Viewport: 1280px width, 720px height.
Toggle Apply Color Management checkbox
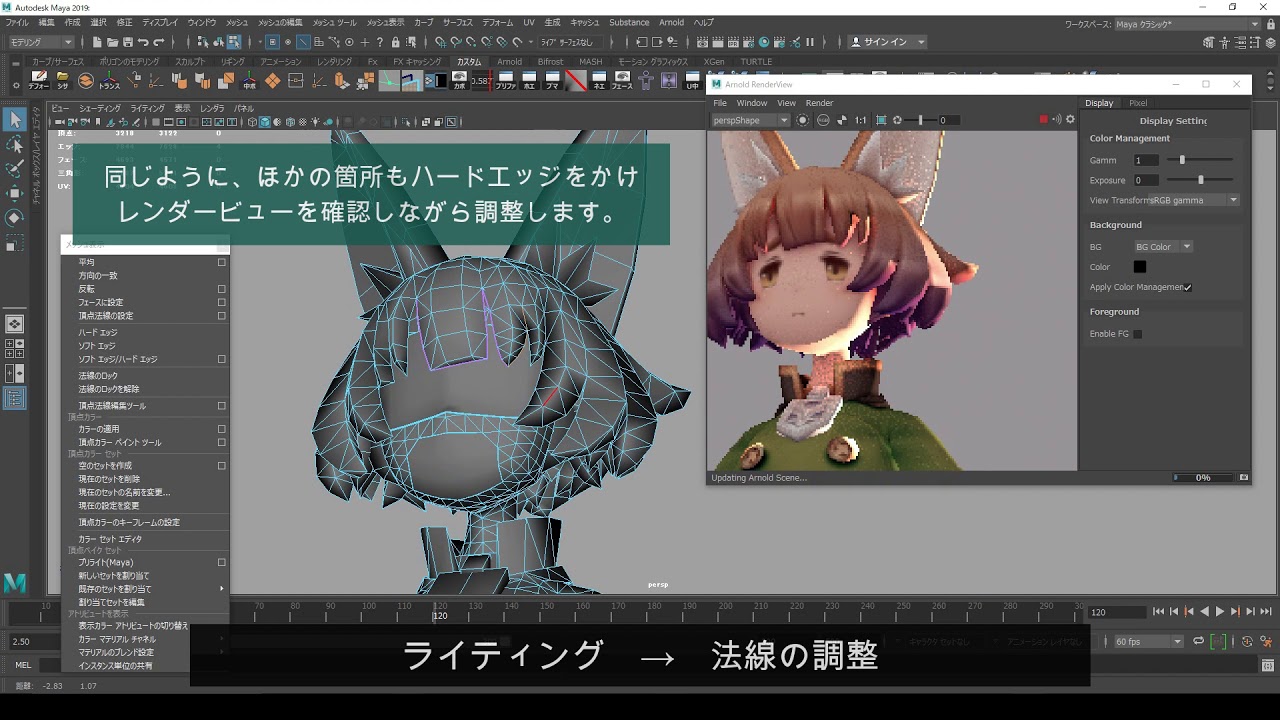1187,287
